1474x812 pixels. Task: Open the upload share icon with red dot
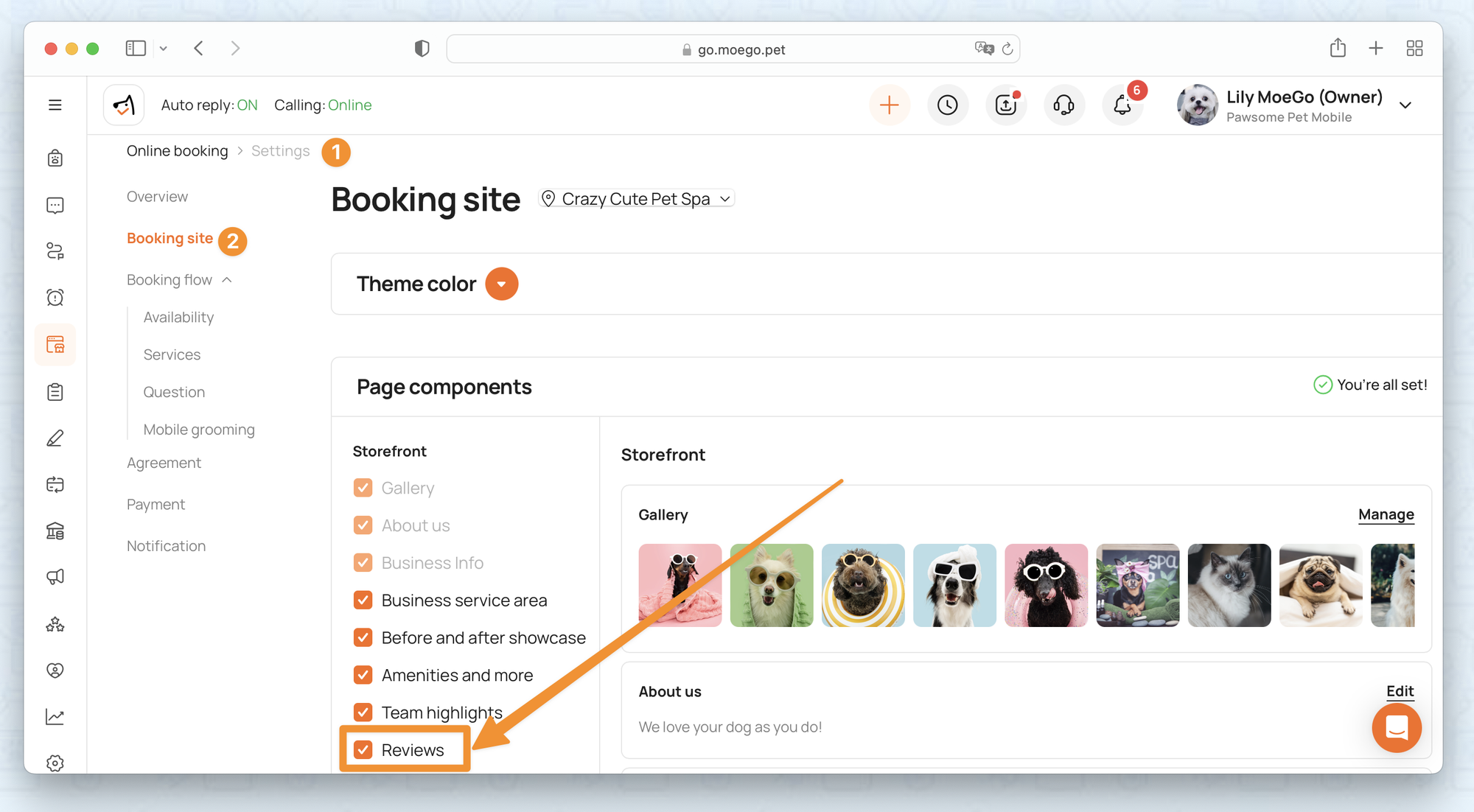[x=1006, y=105]
